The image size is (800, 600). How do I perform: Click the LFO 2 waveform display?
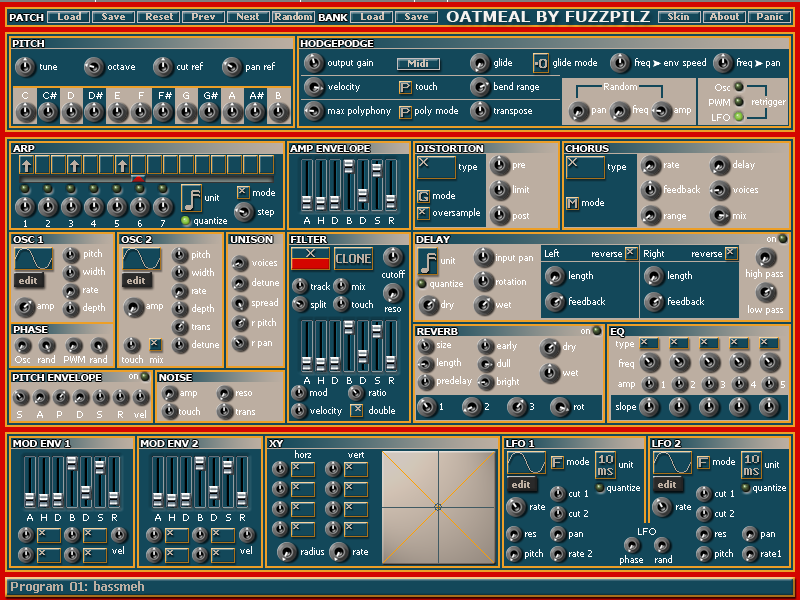click(672, 463)
